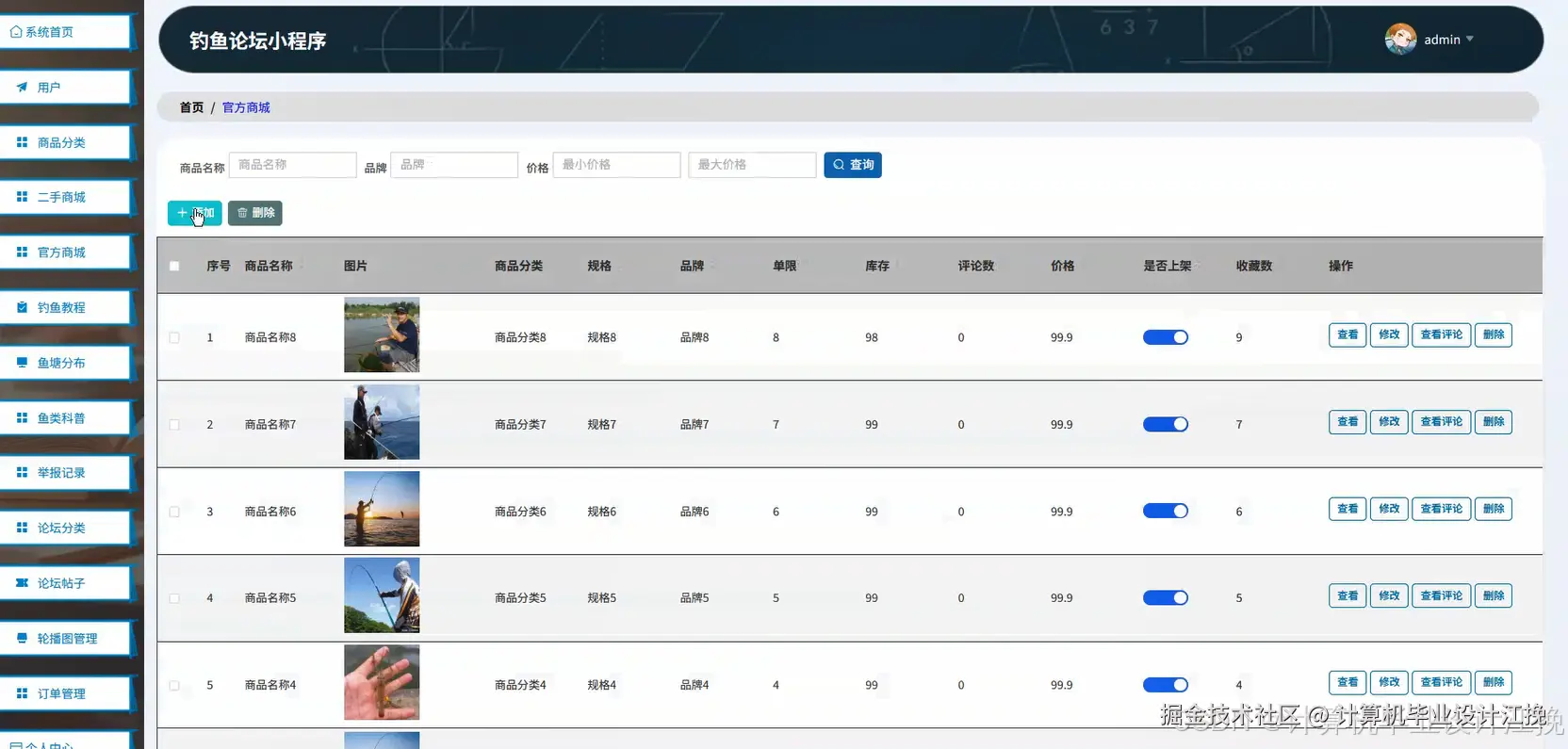Toggle 是否上架 switch for 商品名称8
The height and width of the screenshot is (749, 1568).
(1166, 337)
